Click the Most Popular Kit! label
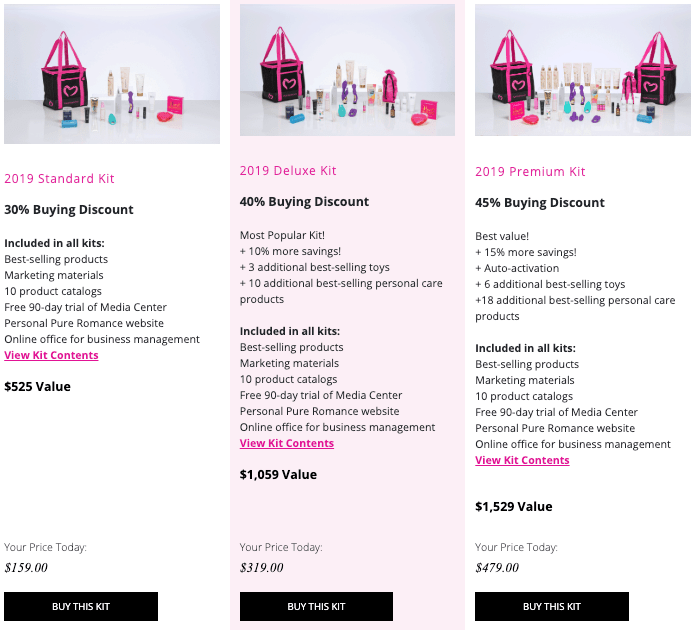This screenshot has width=696, height=630. (282, 235)
